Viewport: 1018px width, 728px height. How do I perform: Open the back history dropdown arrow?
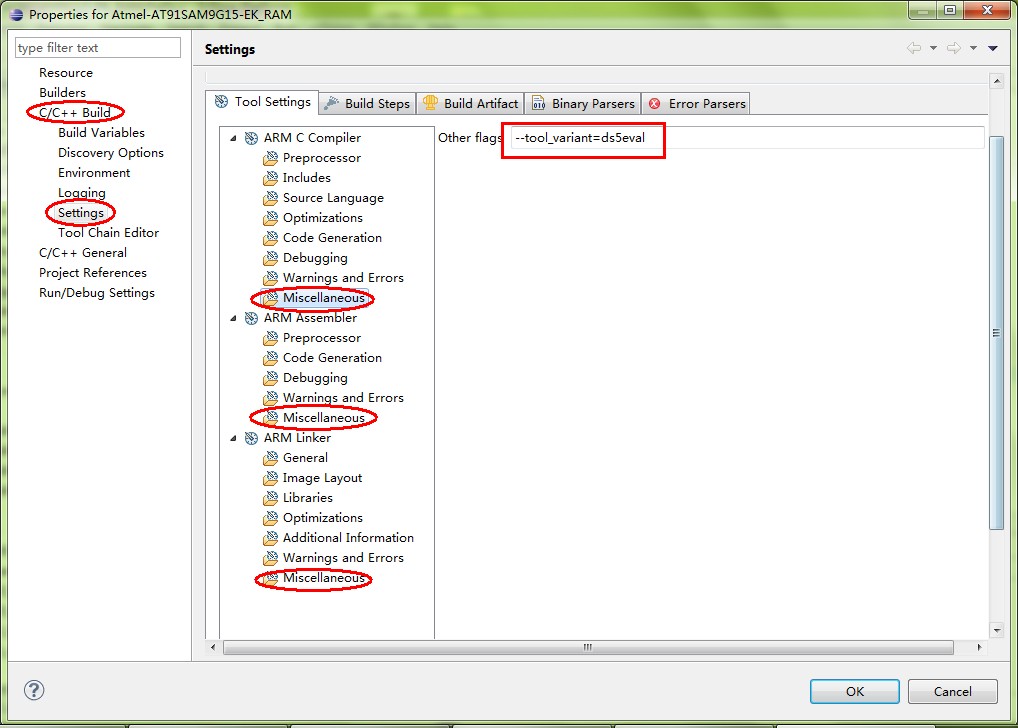[x=933, y=47]
